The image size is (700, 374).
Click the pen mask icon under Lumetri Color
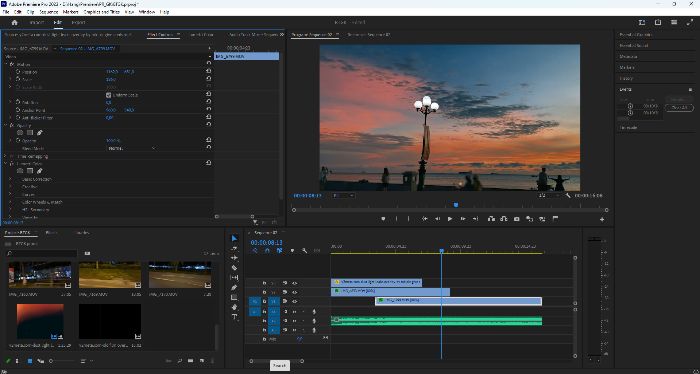(40, 171)
